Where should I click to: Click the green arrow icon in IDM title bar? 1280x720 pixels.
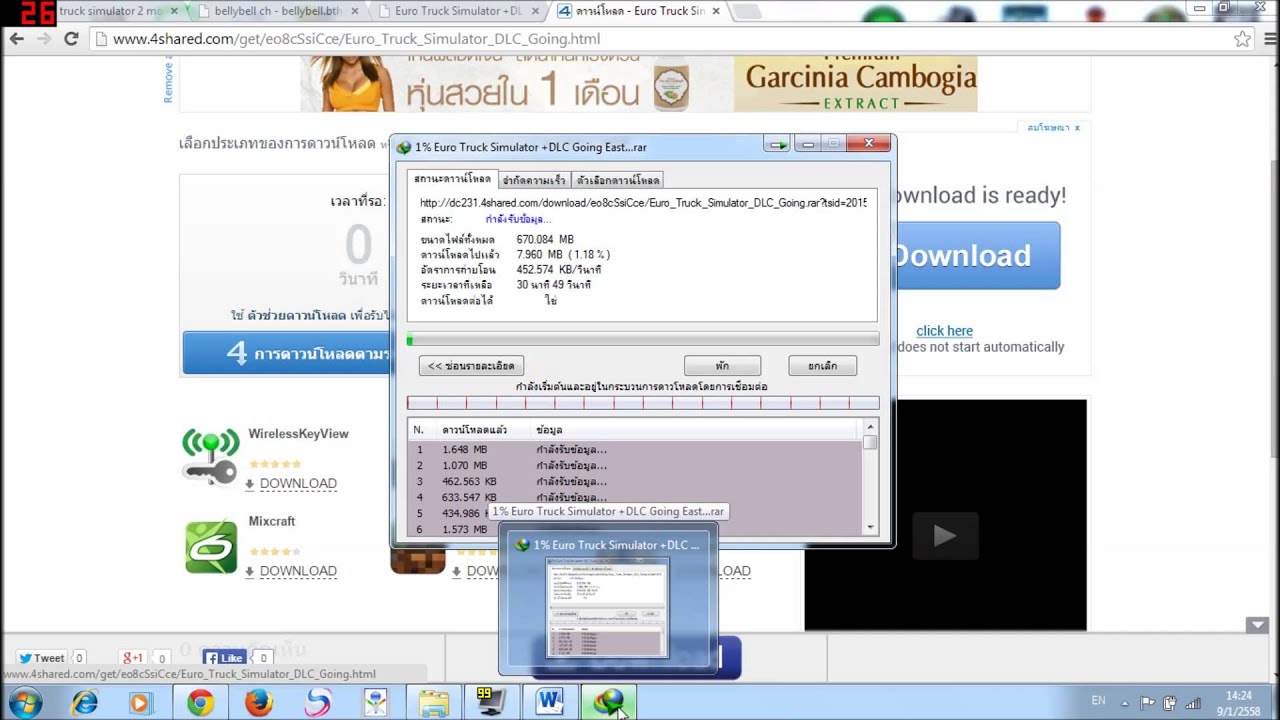(777, 145)
